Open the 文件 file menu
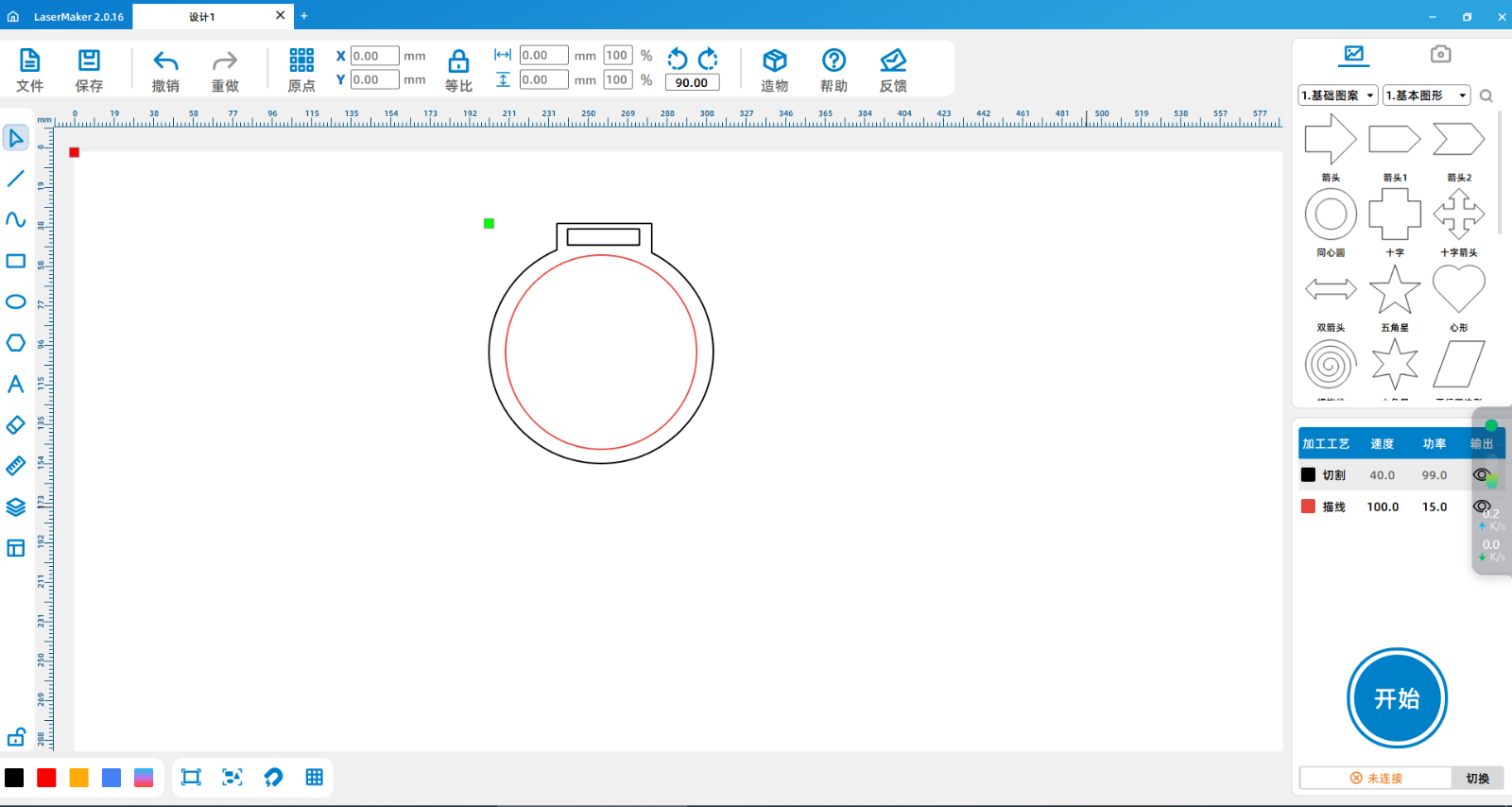The width and height of the screenshot is (1512, 807). (x=29, y=62)
